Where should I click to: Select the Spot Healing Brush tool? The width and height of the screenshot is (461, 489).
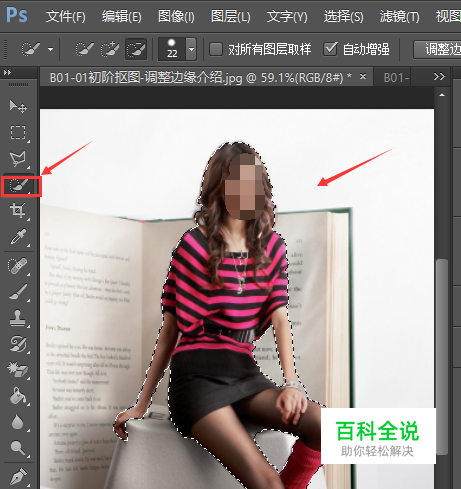(x=18, y=266)
